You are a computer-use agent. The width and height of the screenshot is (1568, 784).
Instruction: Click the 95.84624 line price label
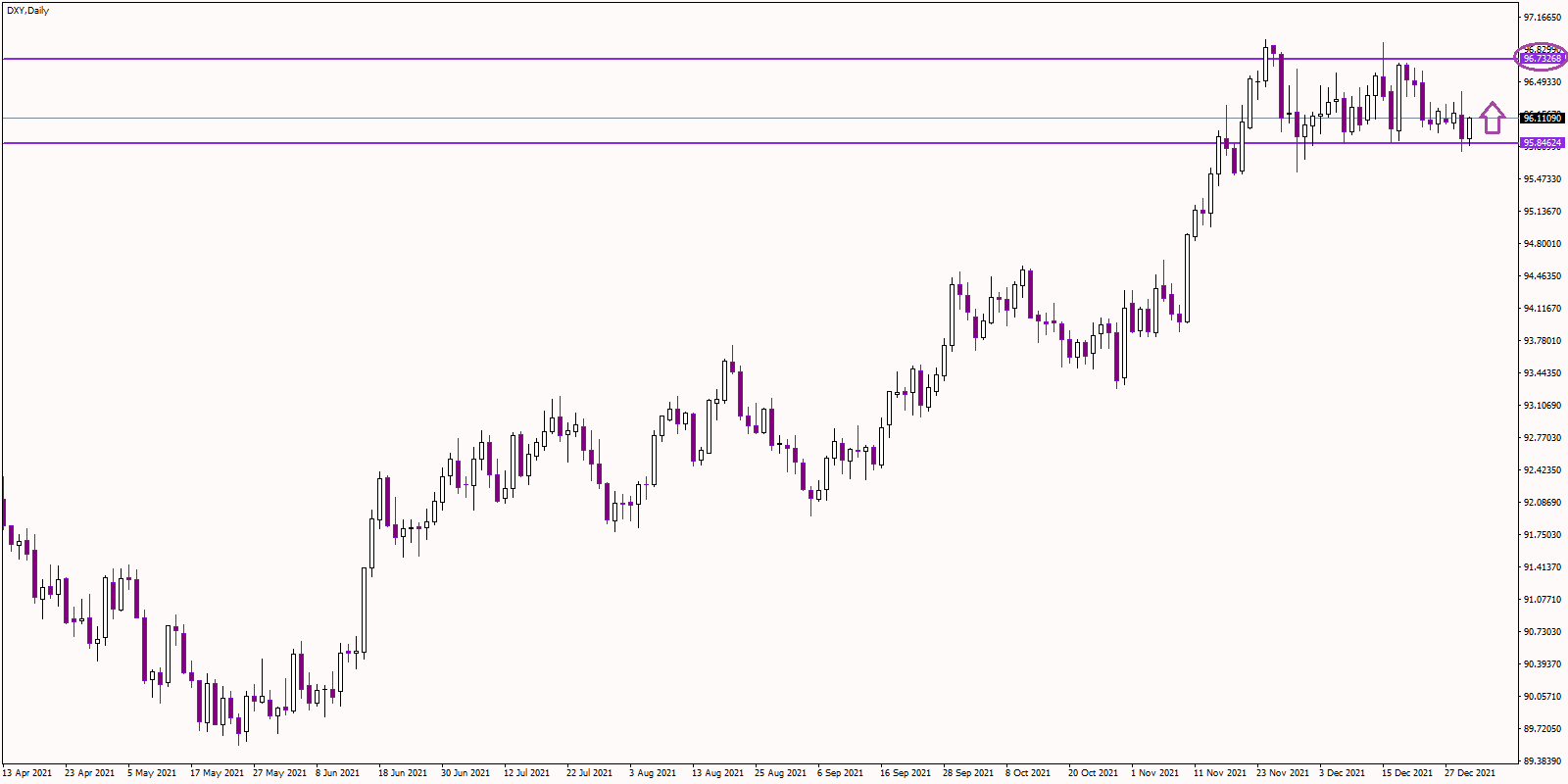(x=1542, y=143)
